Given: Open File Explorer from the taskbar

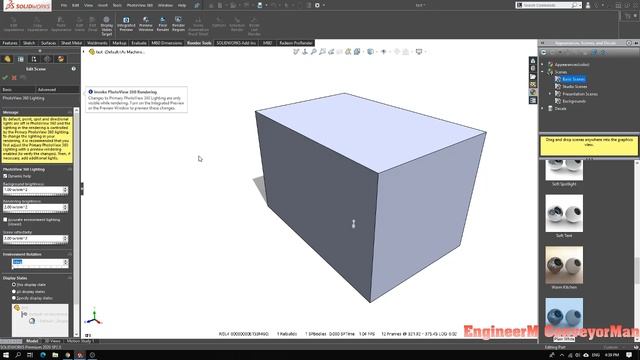Looking at the screenshot, I should [x=55, y=355].
